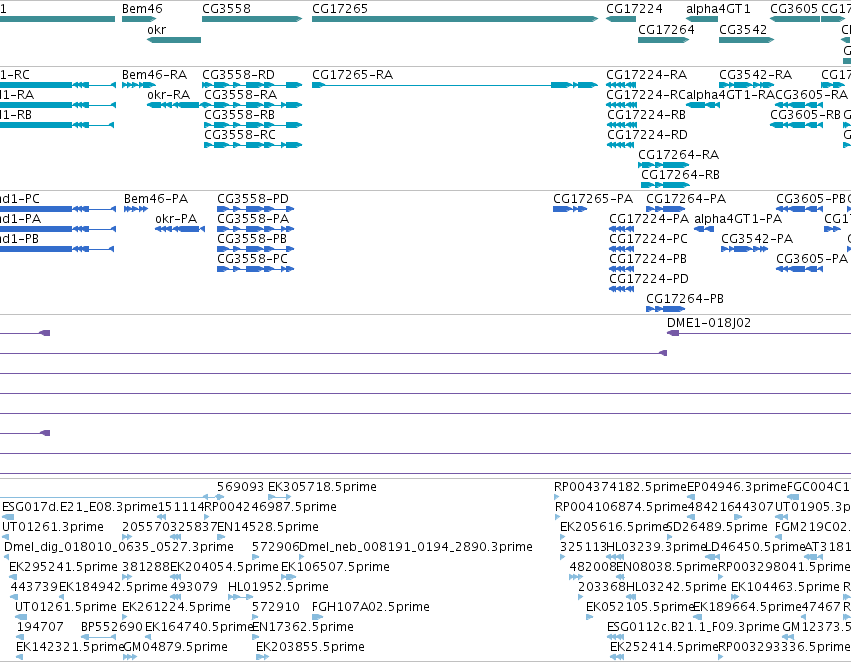Select the CG17224 gene label
Screen dimensions: 851x662
pos(634,9)
